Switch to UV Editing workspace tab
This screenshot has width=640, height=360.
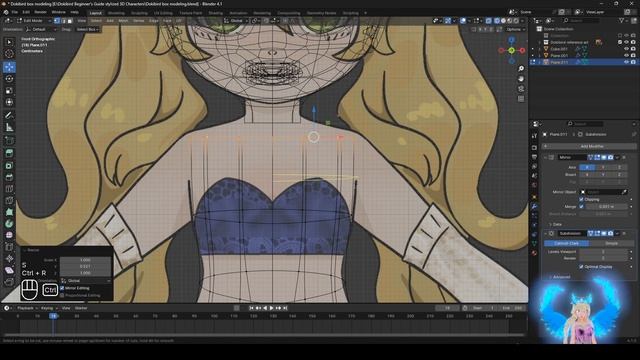[x=163, y=13]
